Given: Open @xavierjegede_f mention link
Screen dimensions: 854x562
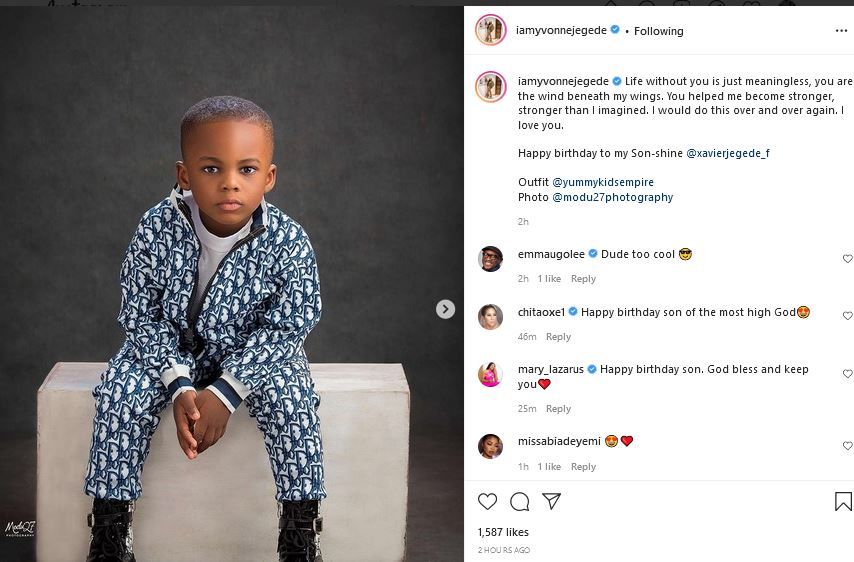Looking at the screenshot, I should coord(728,154).
